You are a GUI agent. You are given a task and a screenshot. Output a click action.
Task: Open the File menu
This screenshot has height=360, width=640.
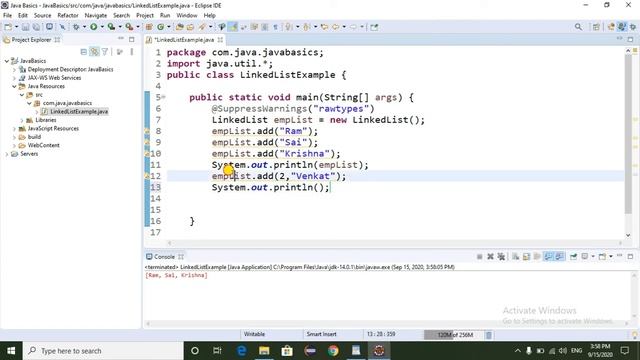(x=7, y=15)
